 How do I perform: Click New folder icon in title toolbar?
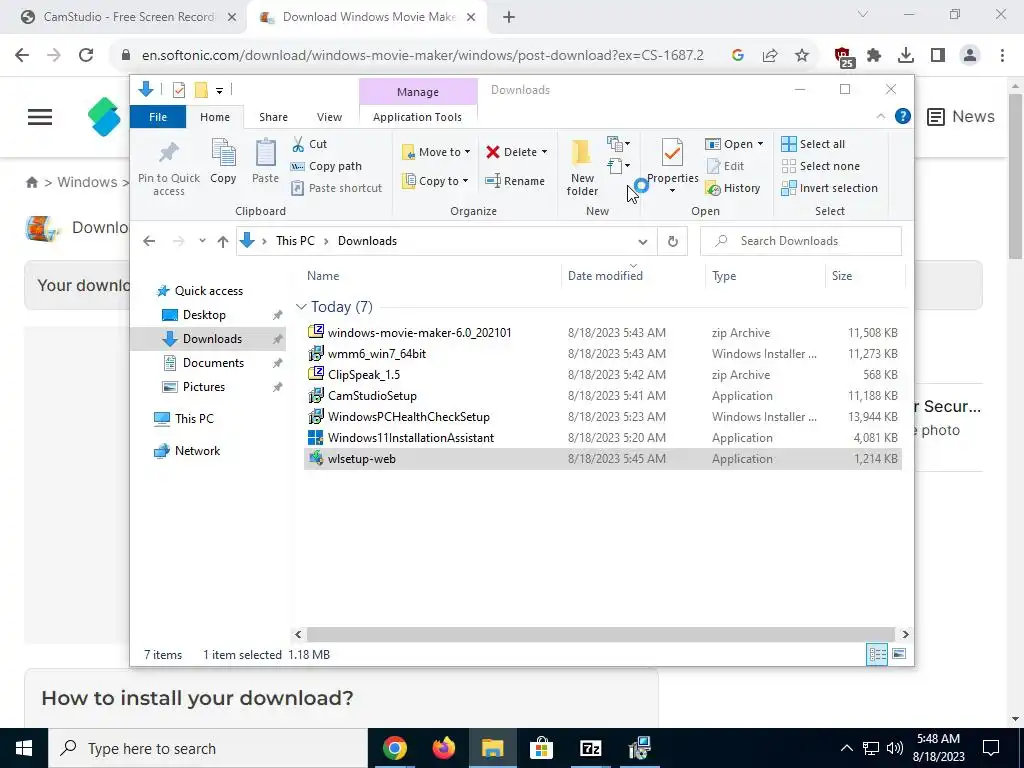tap(201, 90)
